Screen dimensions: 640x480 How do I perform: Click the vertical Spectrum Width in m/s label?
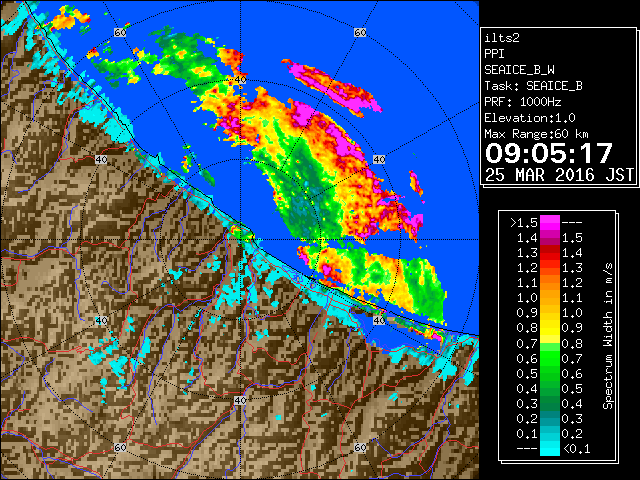(608, 336)
